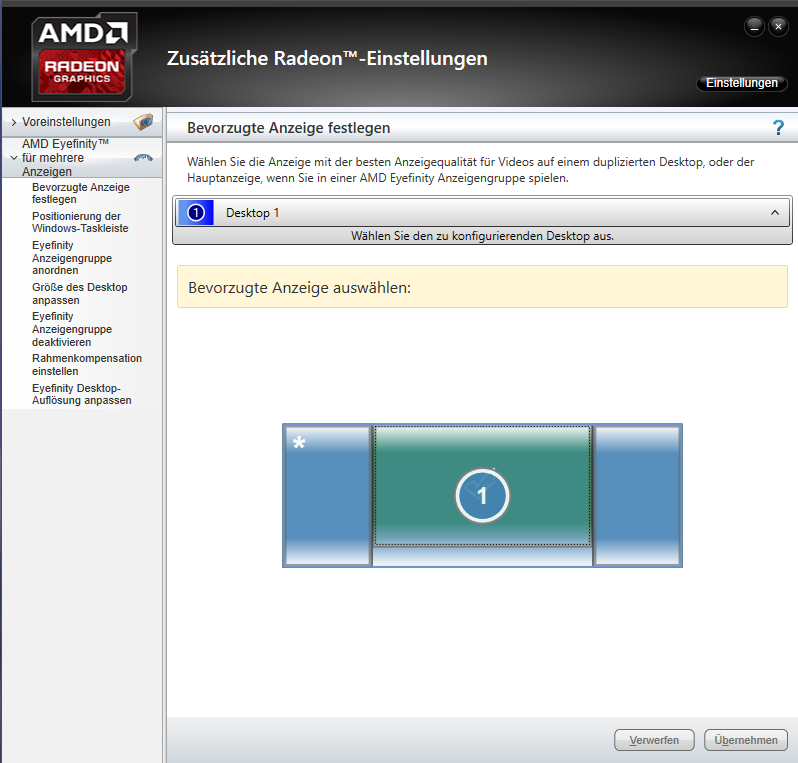Close the Radeon settings window

[778, 26]
